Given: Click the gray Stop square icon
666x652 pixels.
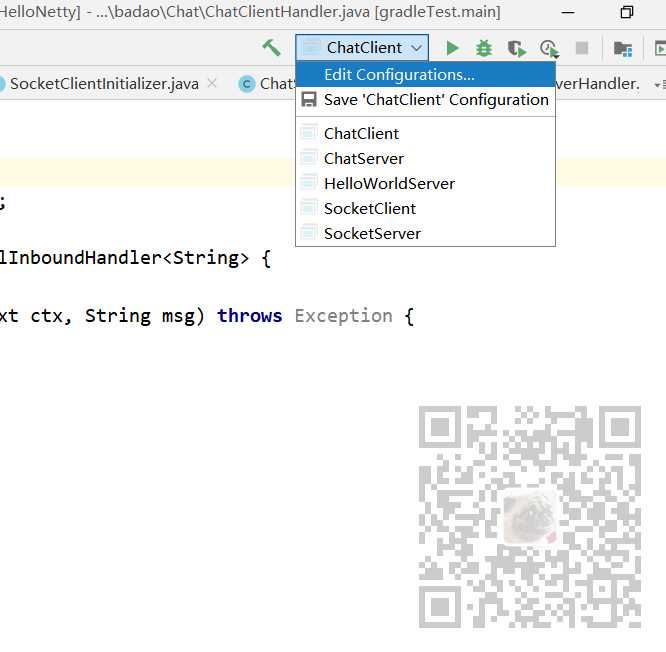Looking at the screenshot, I should click(x=581, y=48).
